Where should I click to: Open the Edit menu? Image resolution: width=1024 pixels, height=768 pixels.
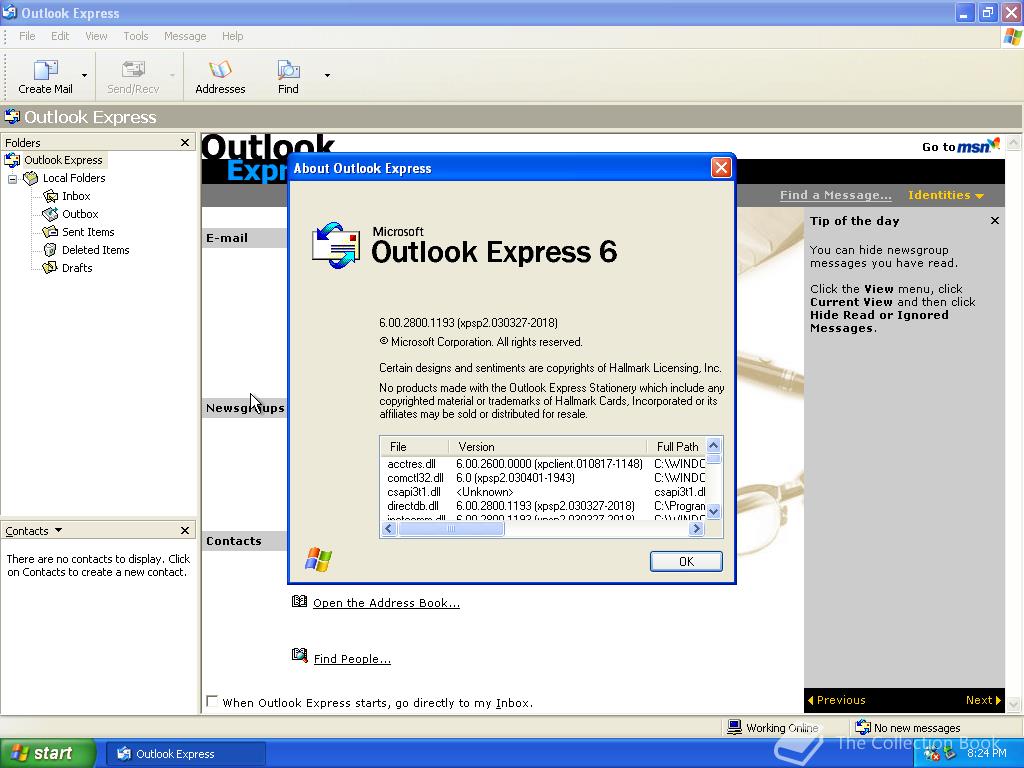pos(60,36)
